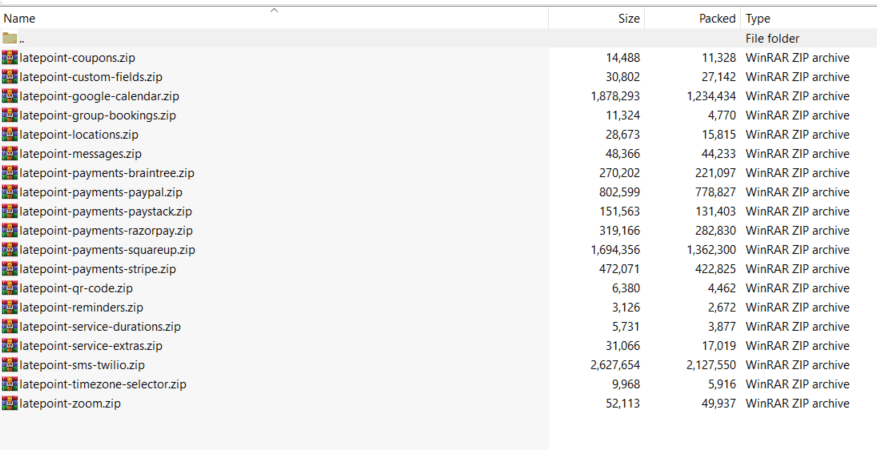
Task: Click size value 3,126 of reminders archive
Action: pyautogui.click(x=626, y=307)
